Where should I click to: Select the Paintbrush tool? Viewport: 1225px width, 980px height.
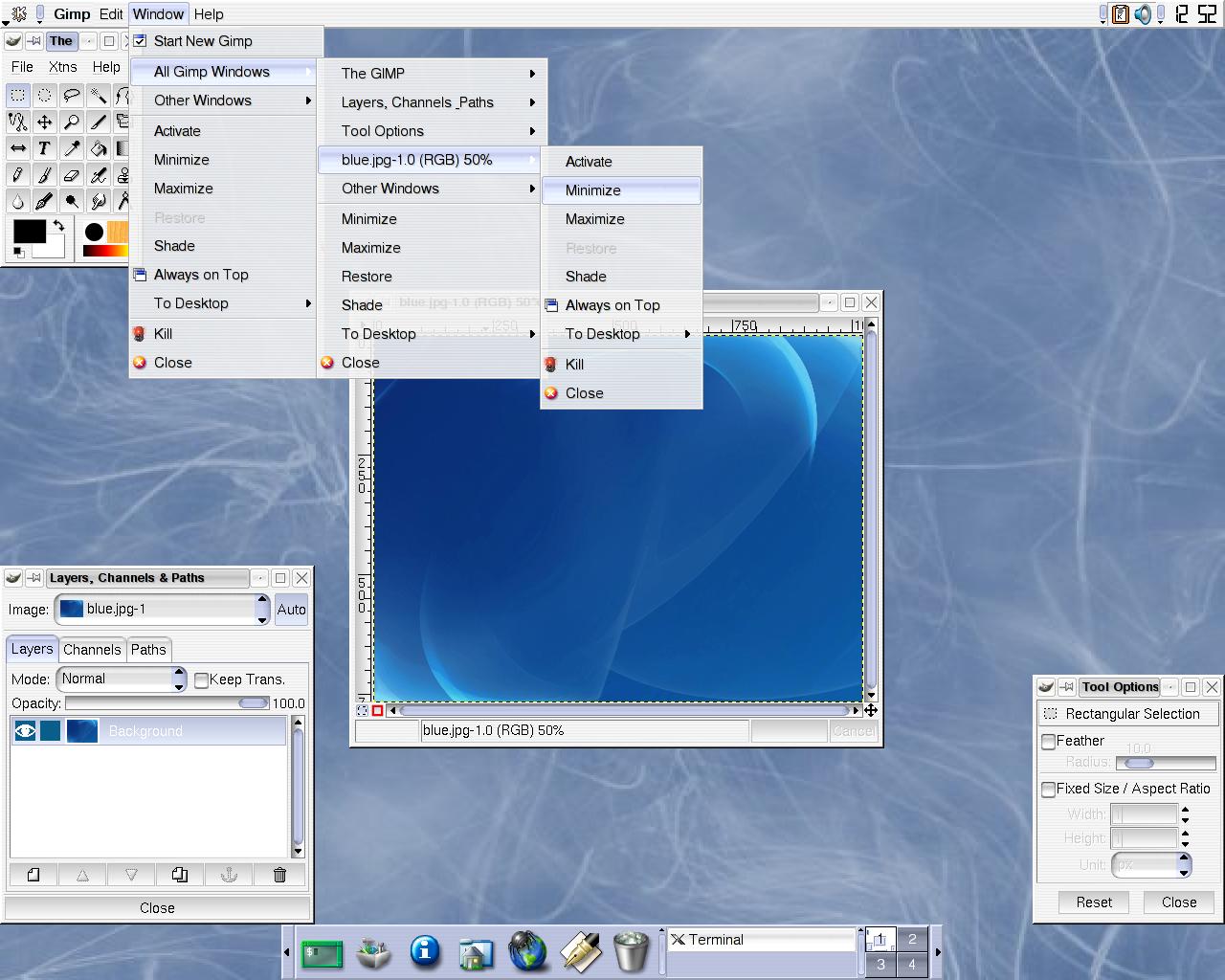(44, 175)
